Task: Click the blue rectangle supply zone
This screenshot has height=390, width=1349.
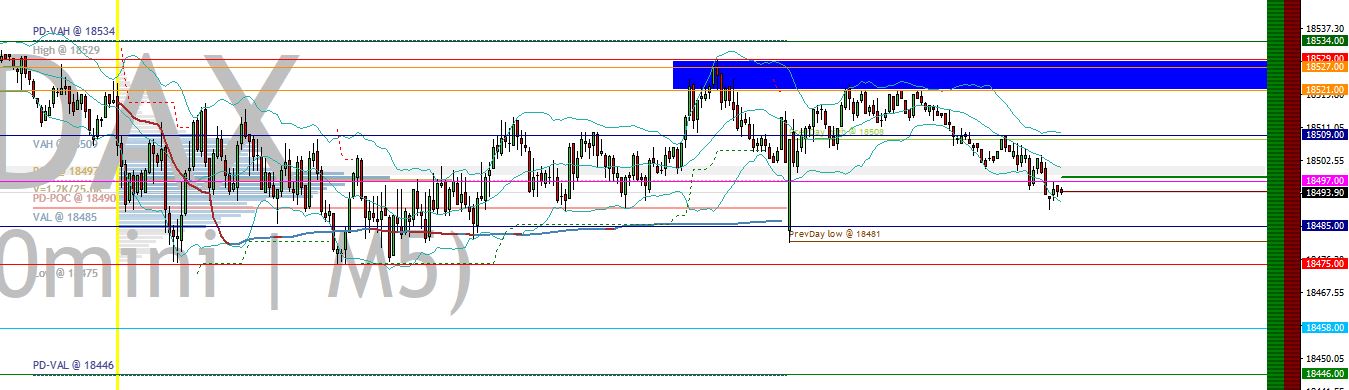Action: [969, 75]
